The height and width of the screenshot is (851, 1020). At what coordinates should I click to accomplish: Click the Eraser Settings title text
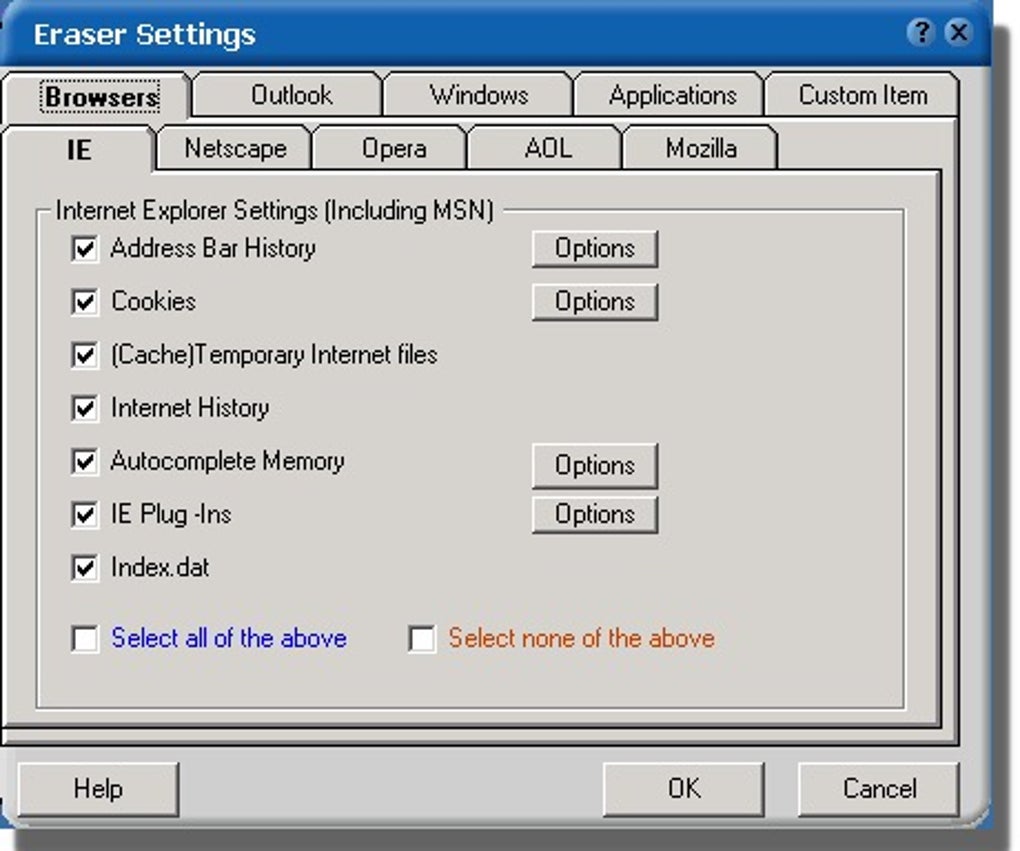click(144, 34)
